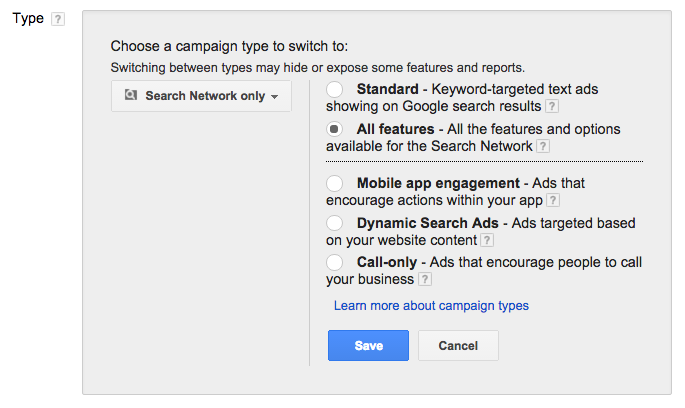Open the Search Network only dropdown
685x408 pixels.
point(201,96)
